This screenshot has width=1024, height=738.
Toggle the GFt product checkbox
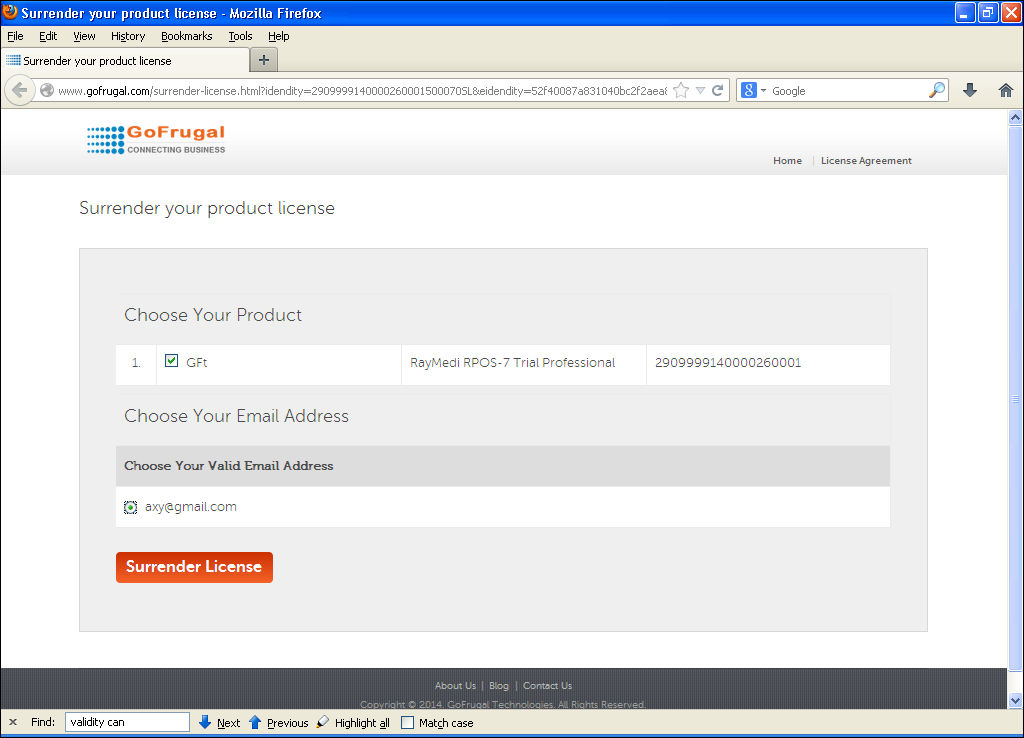[172, 361]
